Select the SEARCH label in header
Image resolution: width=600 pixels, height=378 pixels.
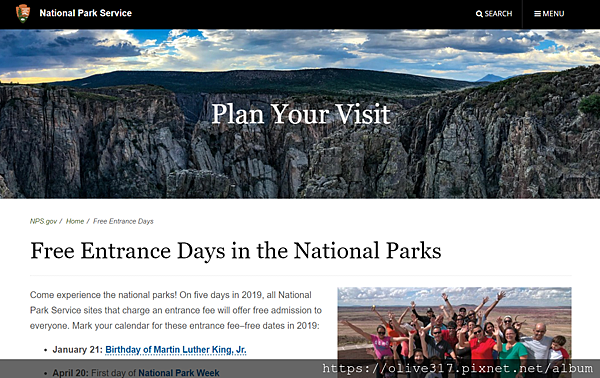tap(498, 14)
